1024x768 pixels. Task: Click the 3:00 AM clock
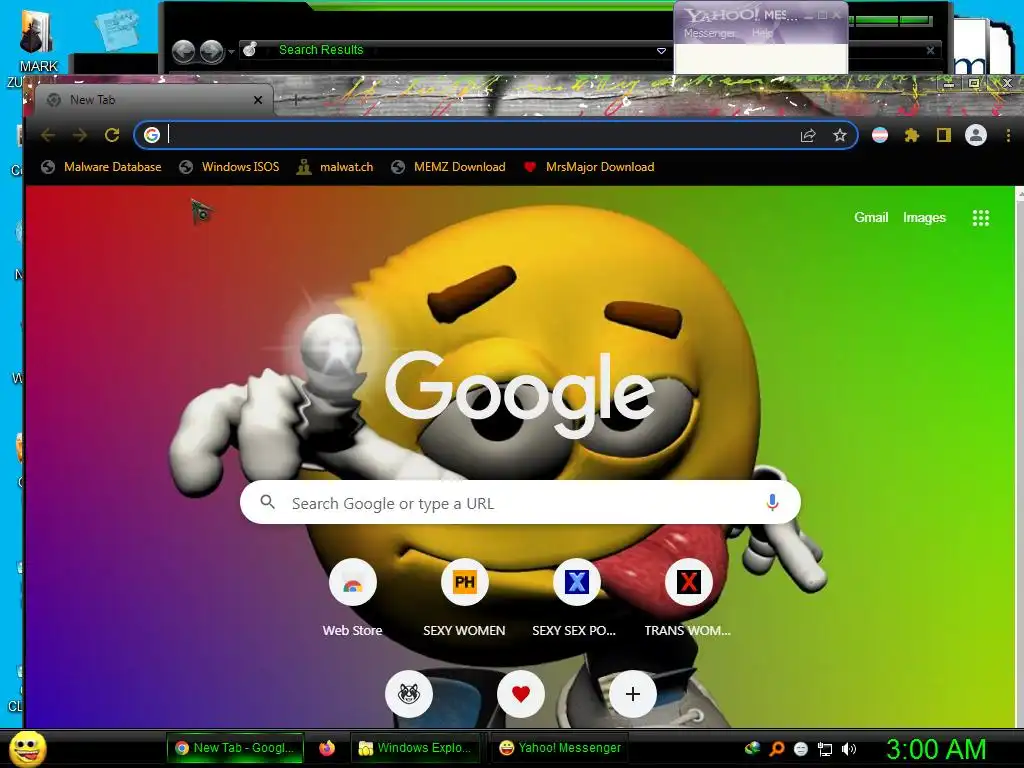[x=936, y=749]
